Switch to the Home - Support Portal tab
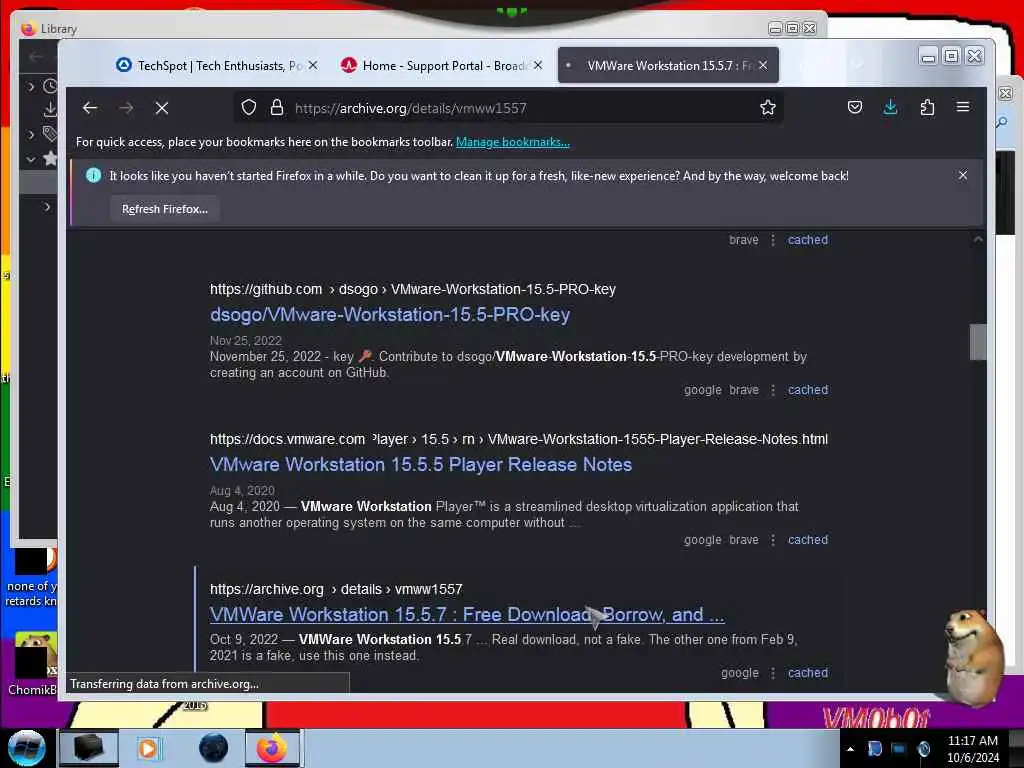Image resolution: width=1024 pixels, height=768 pixels. pyautogui.click(x=441, y=65)
